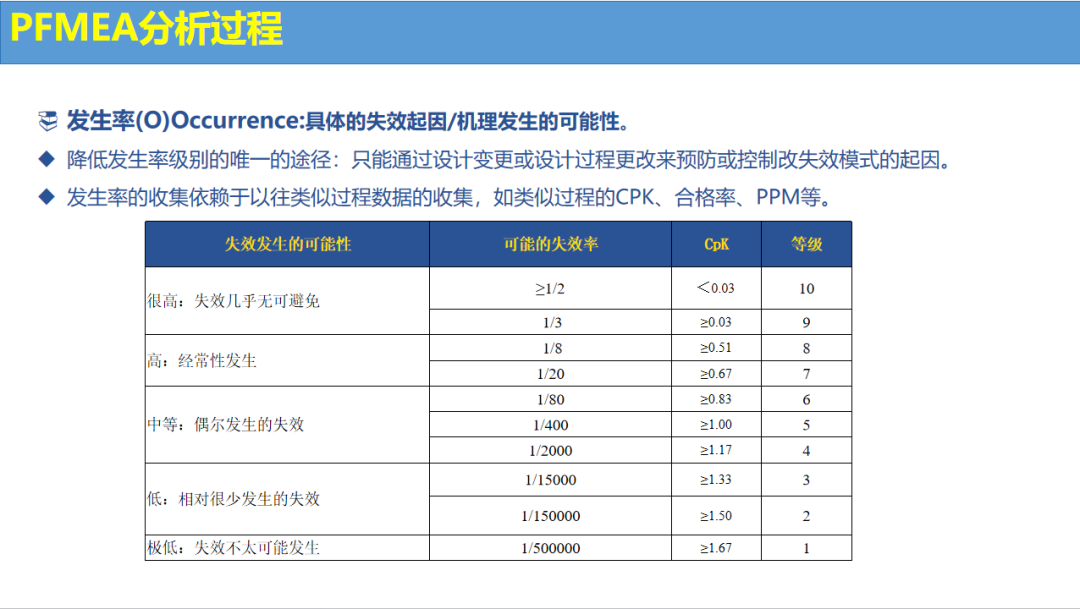Click the ≥1.67 CpK value cell

(x=716, y=548)
